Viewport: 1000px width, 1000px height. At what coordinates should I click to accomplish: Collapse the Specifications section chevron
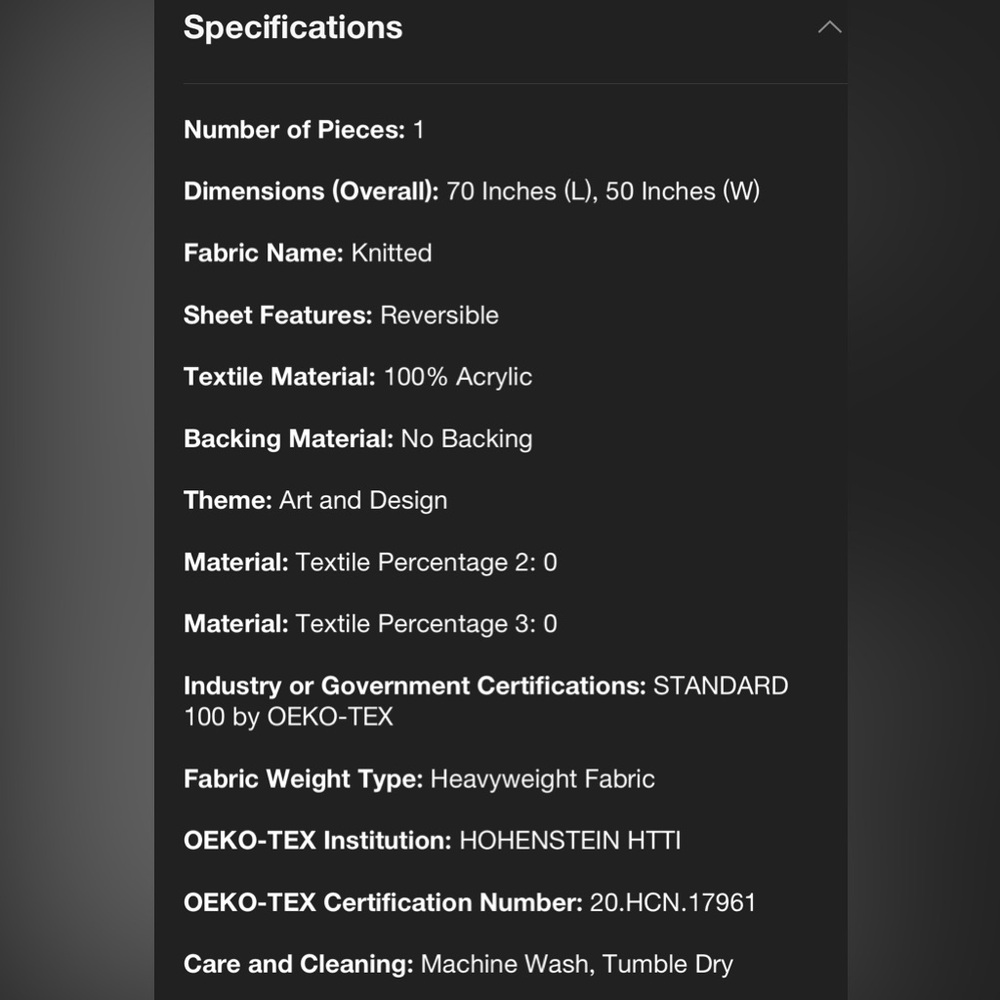tap(829, 27)
